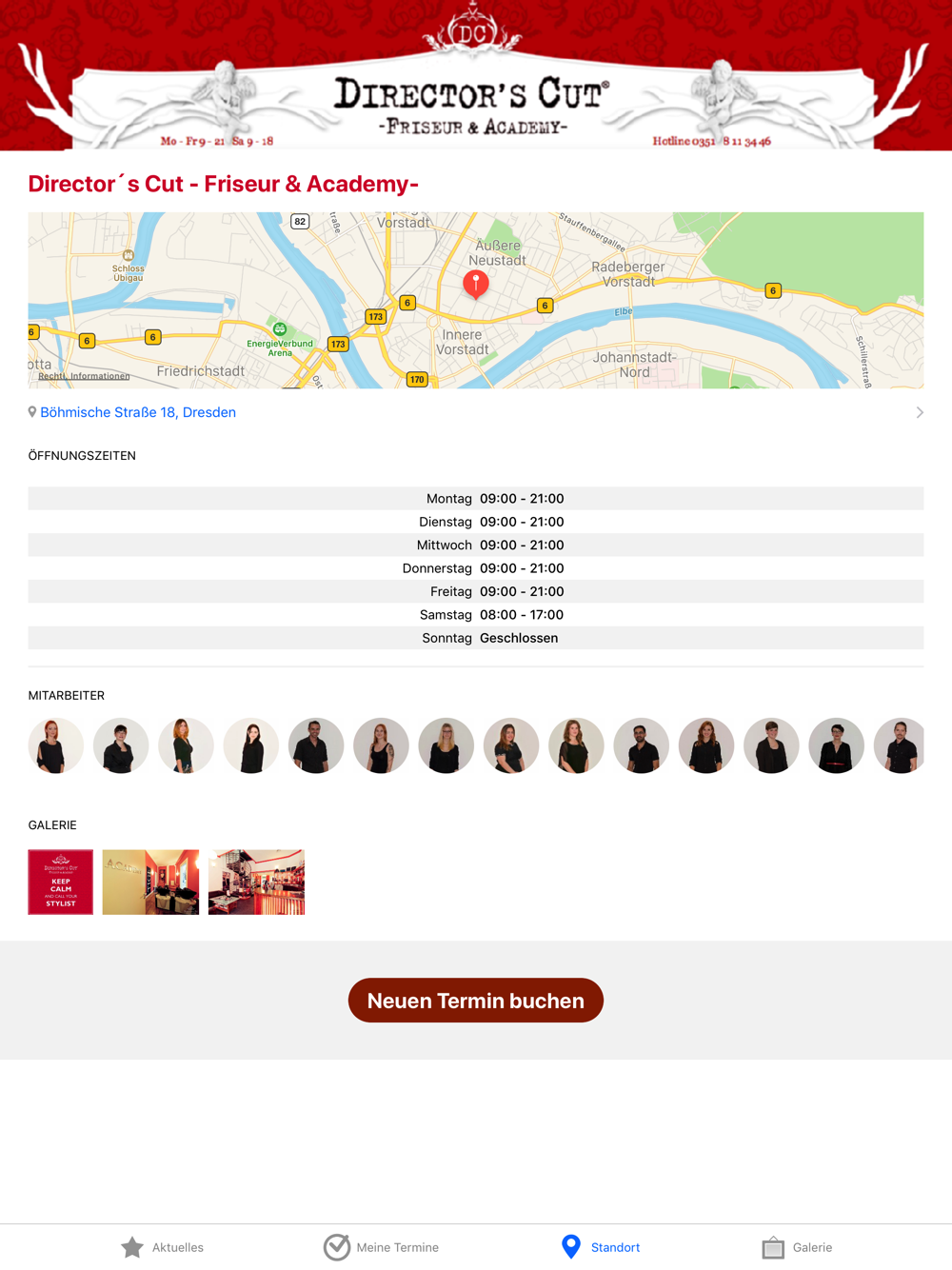Click Neuen Termin buchen button
This screenshot has width=952, height=1270.
pyautogui.click(x=476, y=1001)
